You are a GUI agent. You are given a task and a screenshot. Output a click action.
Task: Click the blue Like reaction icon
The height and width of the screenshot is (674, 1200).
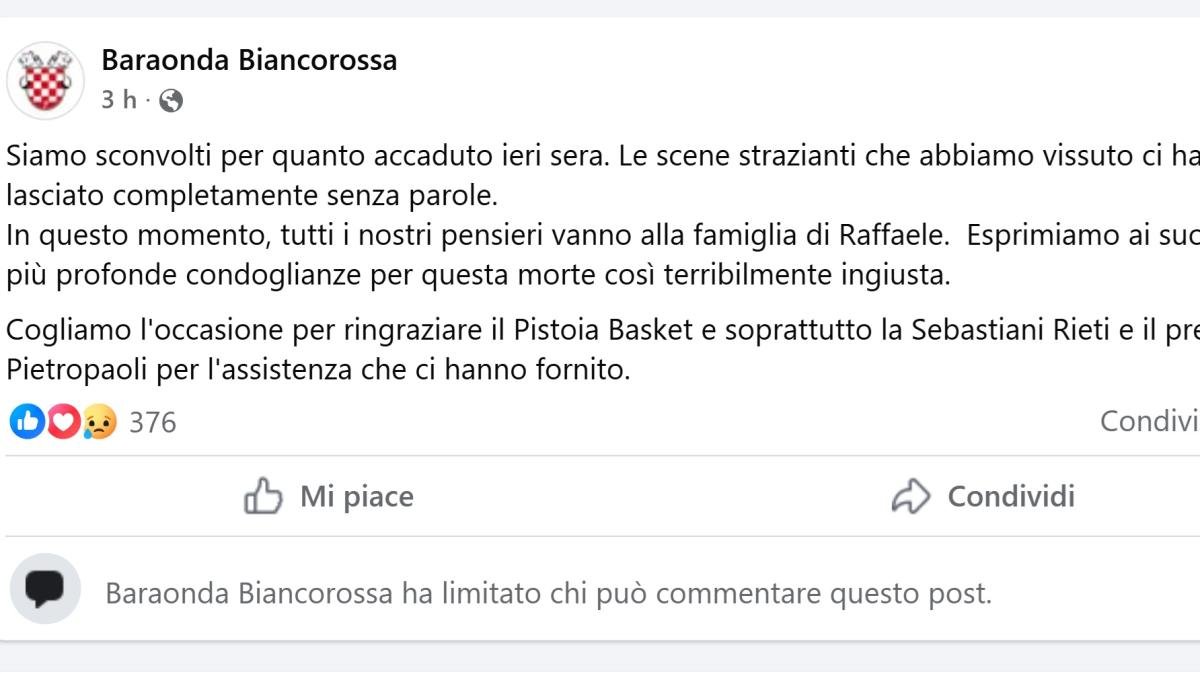(x=25, y=422)
